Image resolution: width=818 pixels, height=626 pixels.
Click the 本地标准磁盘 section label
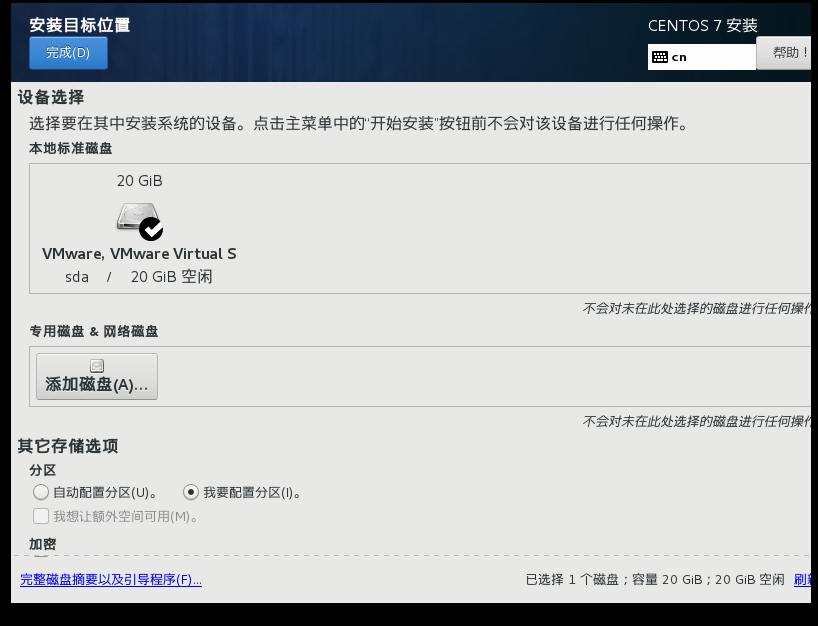pyautogui.click(x=70, y=149)
